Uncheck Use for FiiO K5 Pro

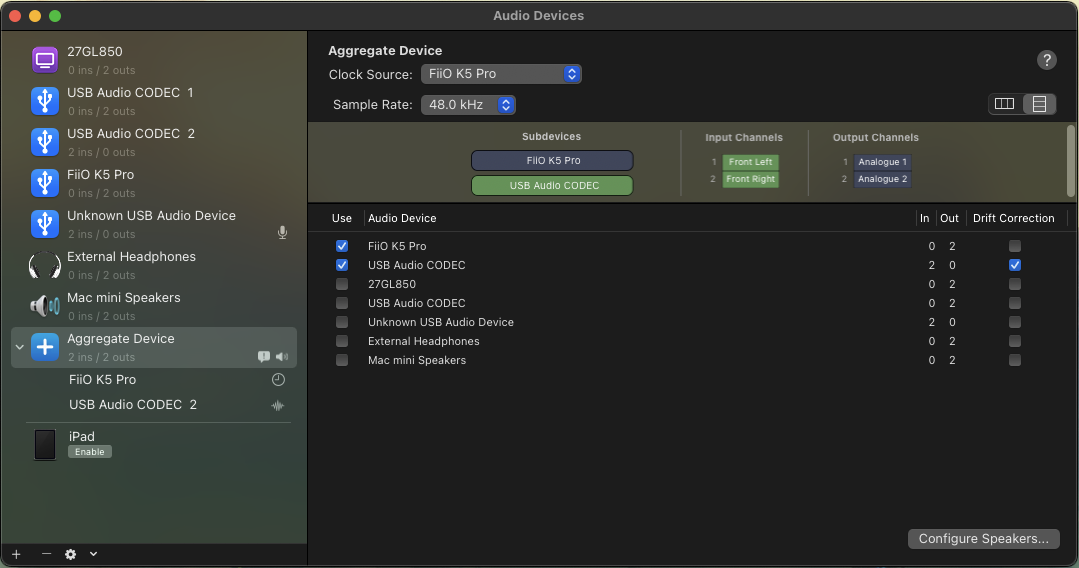pos(342,246)
